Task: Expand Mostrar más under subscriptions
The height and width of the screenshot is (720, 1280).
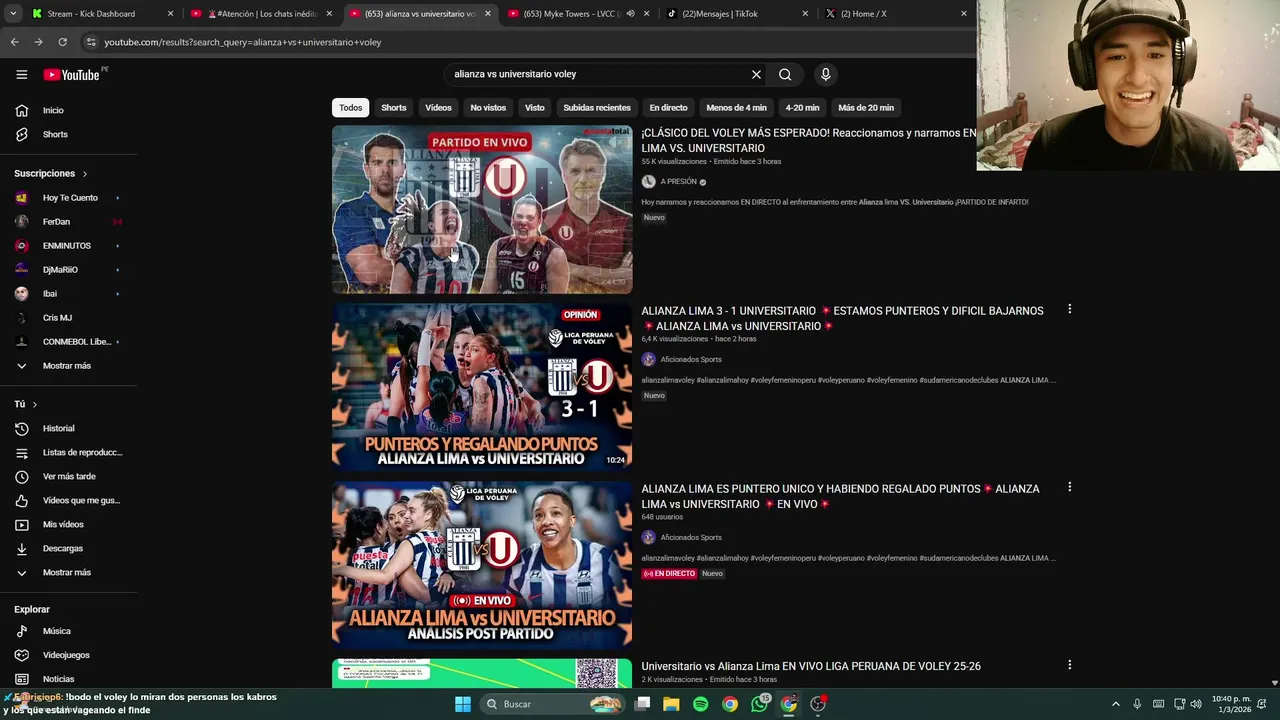Action: (68, 366)
